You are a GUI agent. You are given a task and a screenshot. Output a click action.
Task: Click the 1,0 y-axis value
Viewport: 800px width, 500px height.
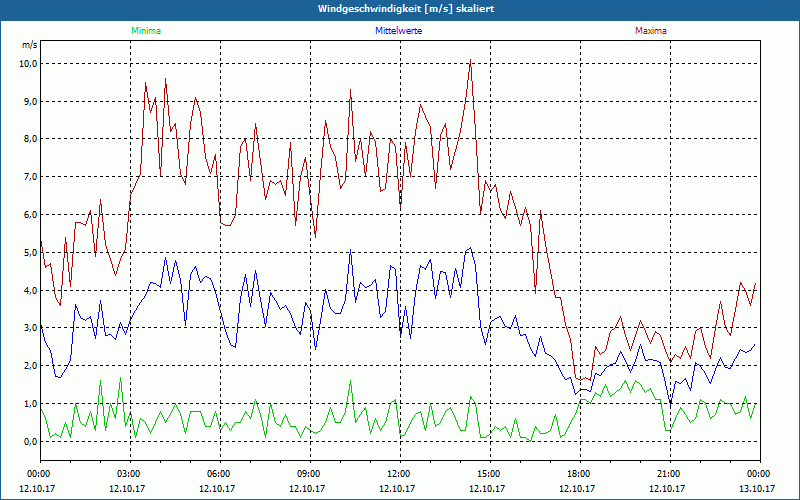click(x=30, y=404)
